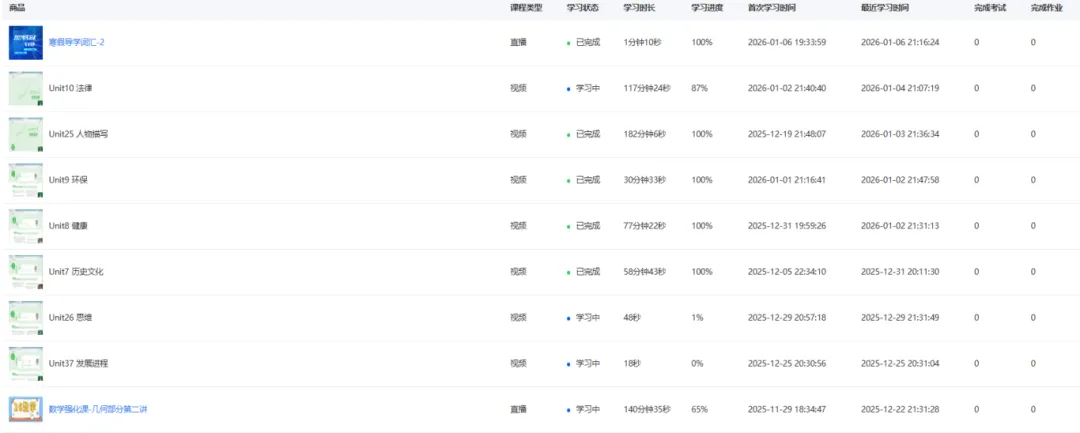Click latest study time 2026-01-03 21:36:34
The width and height of the screenshot is (1080, 433).
point(900,134)
